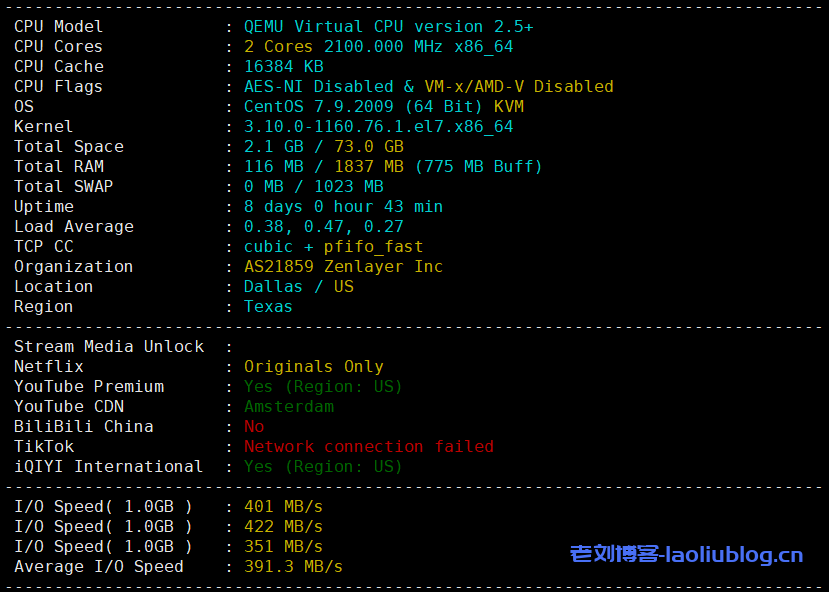Click the Total SWAP label

63,186
